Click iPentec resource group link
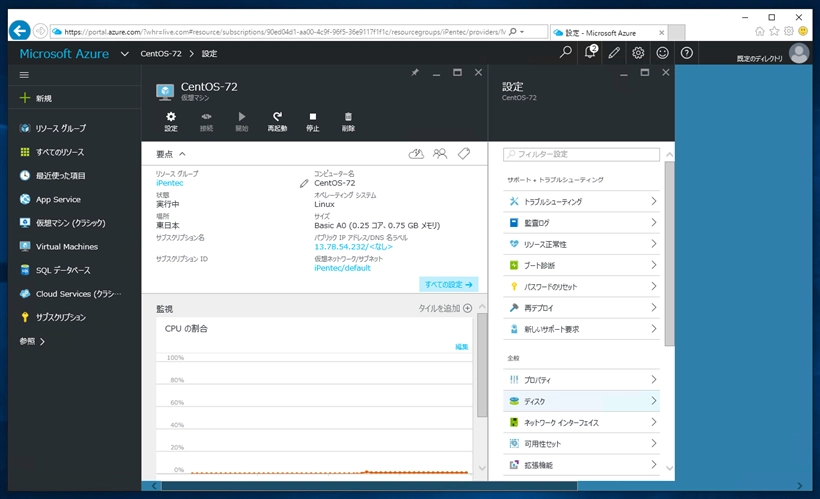 point(169,183)
